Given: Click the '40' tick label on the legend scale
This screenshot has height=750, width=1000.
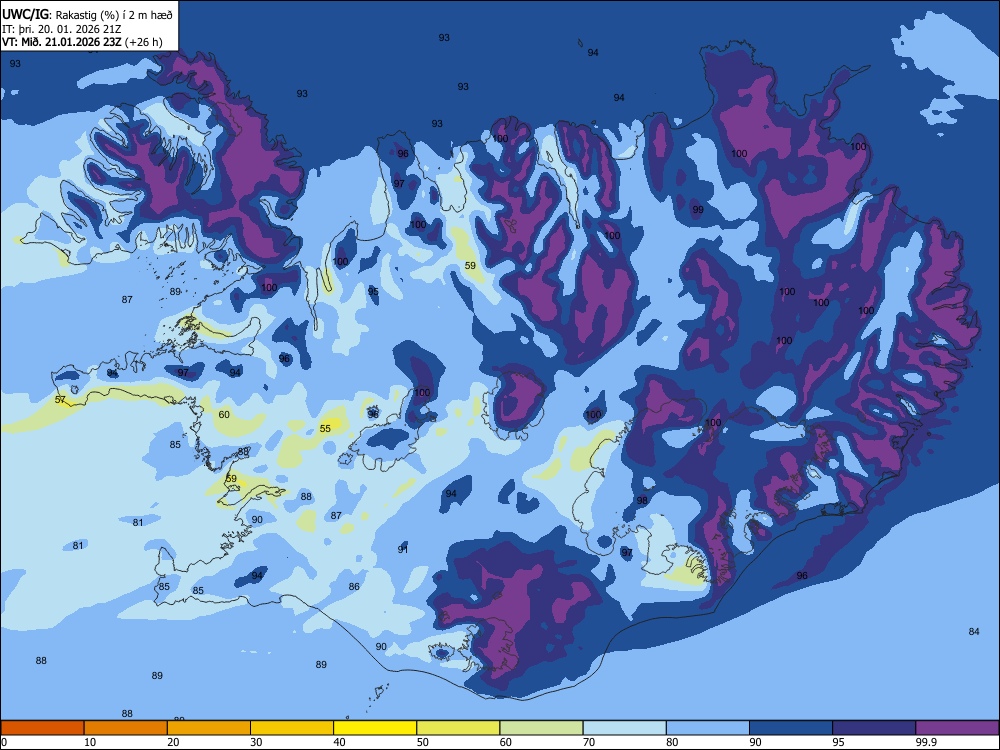Looking at the screenshot, I should click(x=339, y=742).
